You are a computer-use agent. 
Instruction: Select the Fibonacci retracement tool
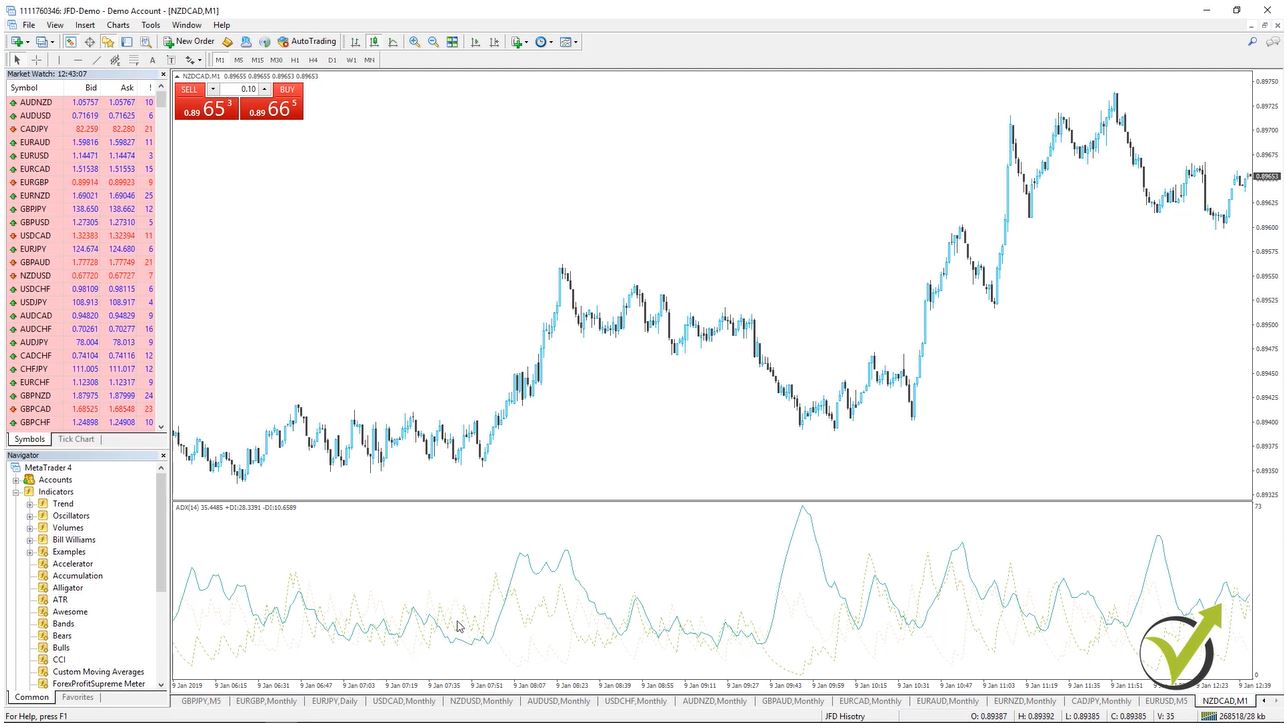pos(133,60)
